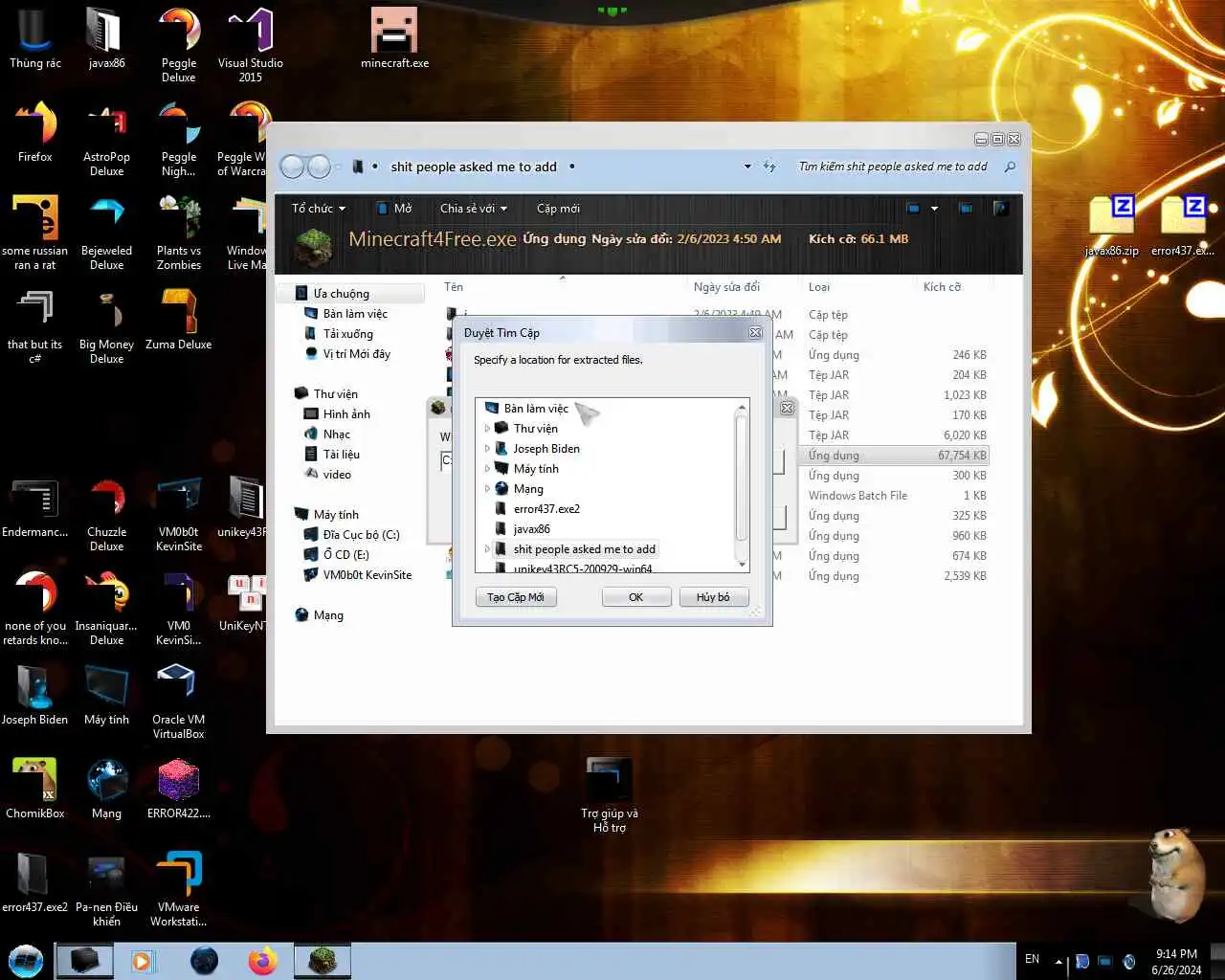This screenshot has width=1225, height=980.
Task: Open the Thùng rác desktop icon
Action: click(34, 38)
